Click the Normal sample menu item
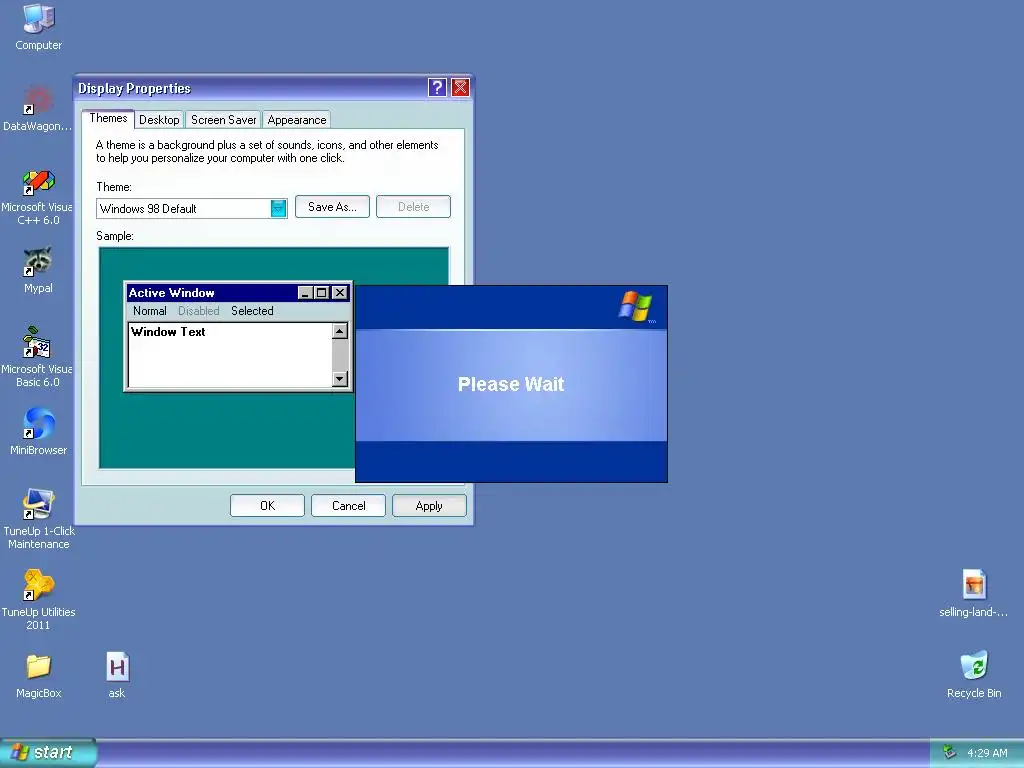Image resolution: width=1024 pixels, height=768 pixels. click(x=150, y=311)
